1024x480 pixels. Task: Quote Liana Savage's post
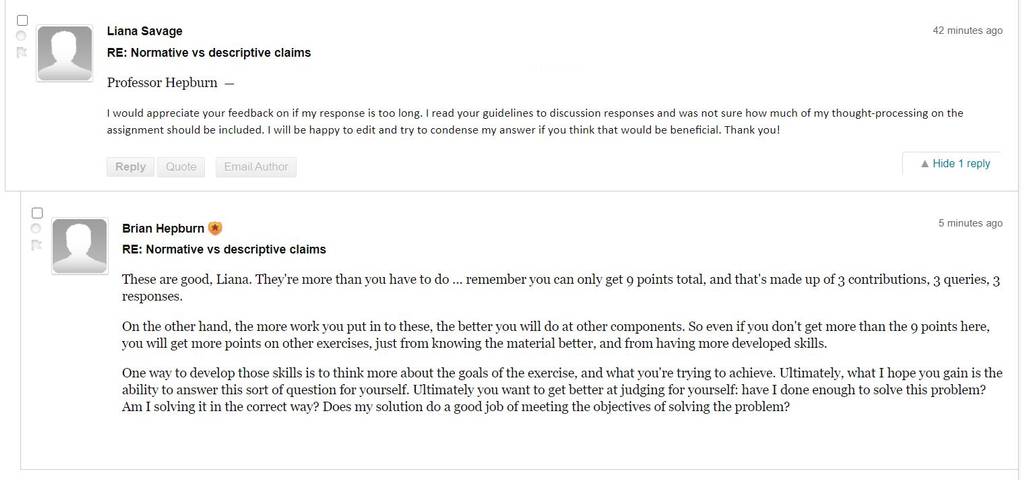coord(181,167)
